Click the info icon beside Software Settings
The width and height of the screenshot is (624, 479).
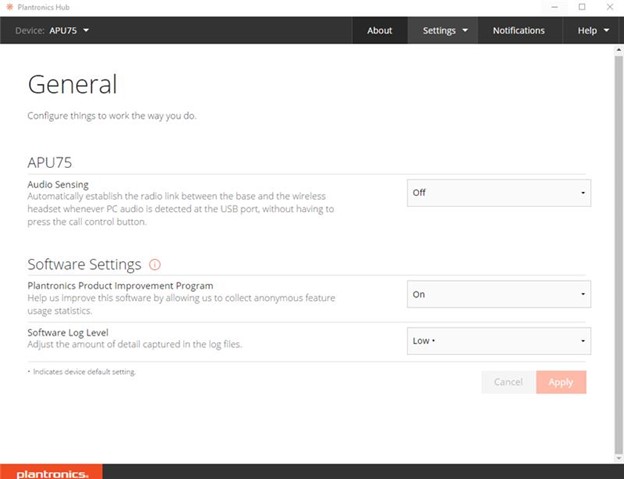pos(155,265)
